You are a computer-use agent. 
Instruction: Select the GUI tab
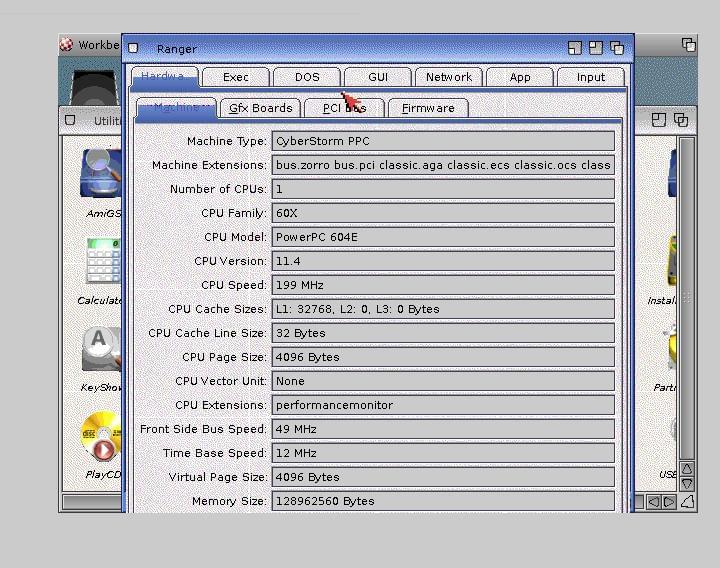tap(378, 77)
